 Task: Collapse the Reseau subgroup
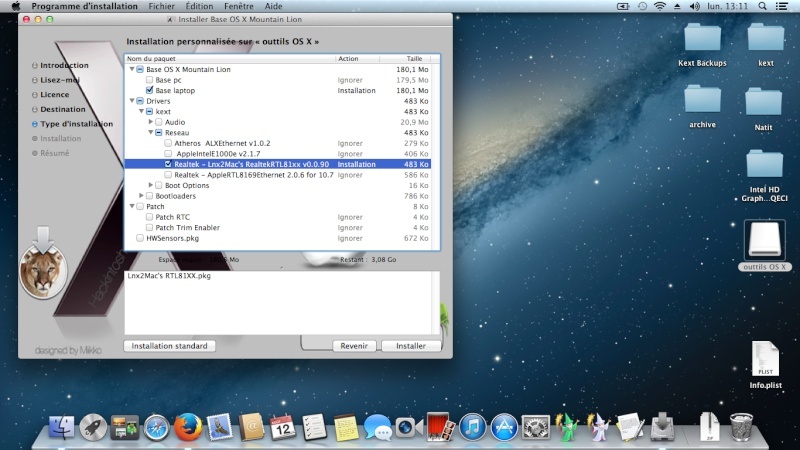pos(151,132)
